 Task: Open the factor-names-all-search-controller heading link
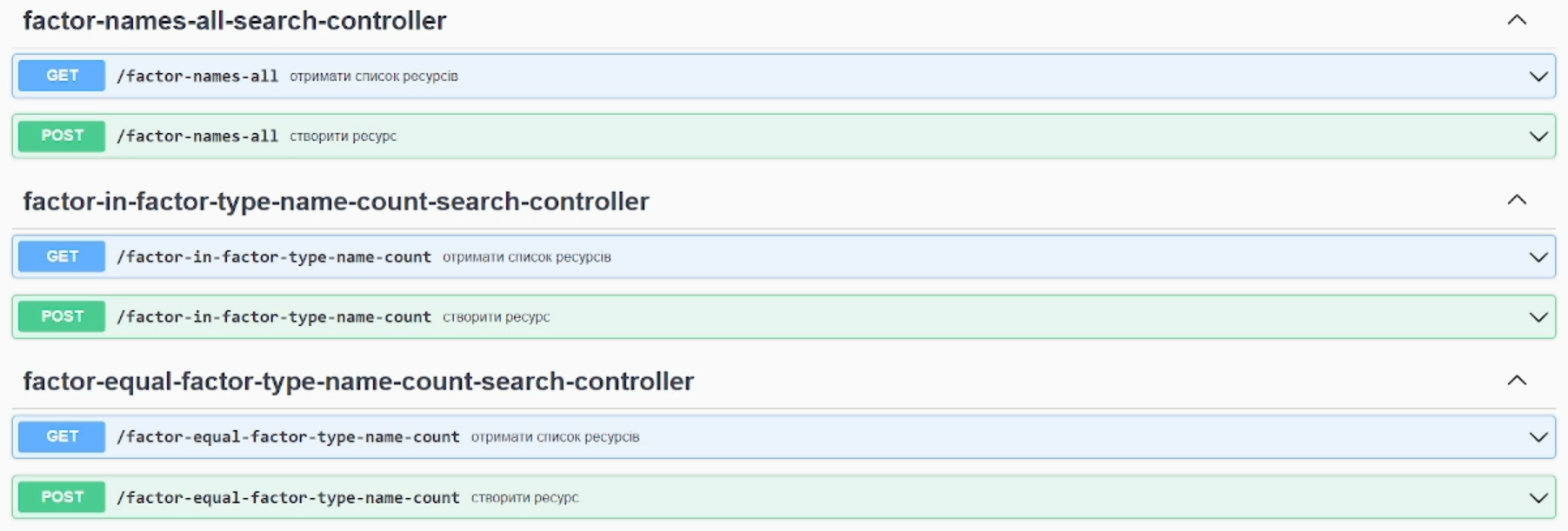pos(235,21)
